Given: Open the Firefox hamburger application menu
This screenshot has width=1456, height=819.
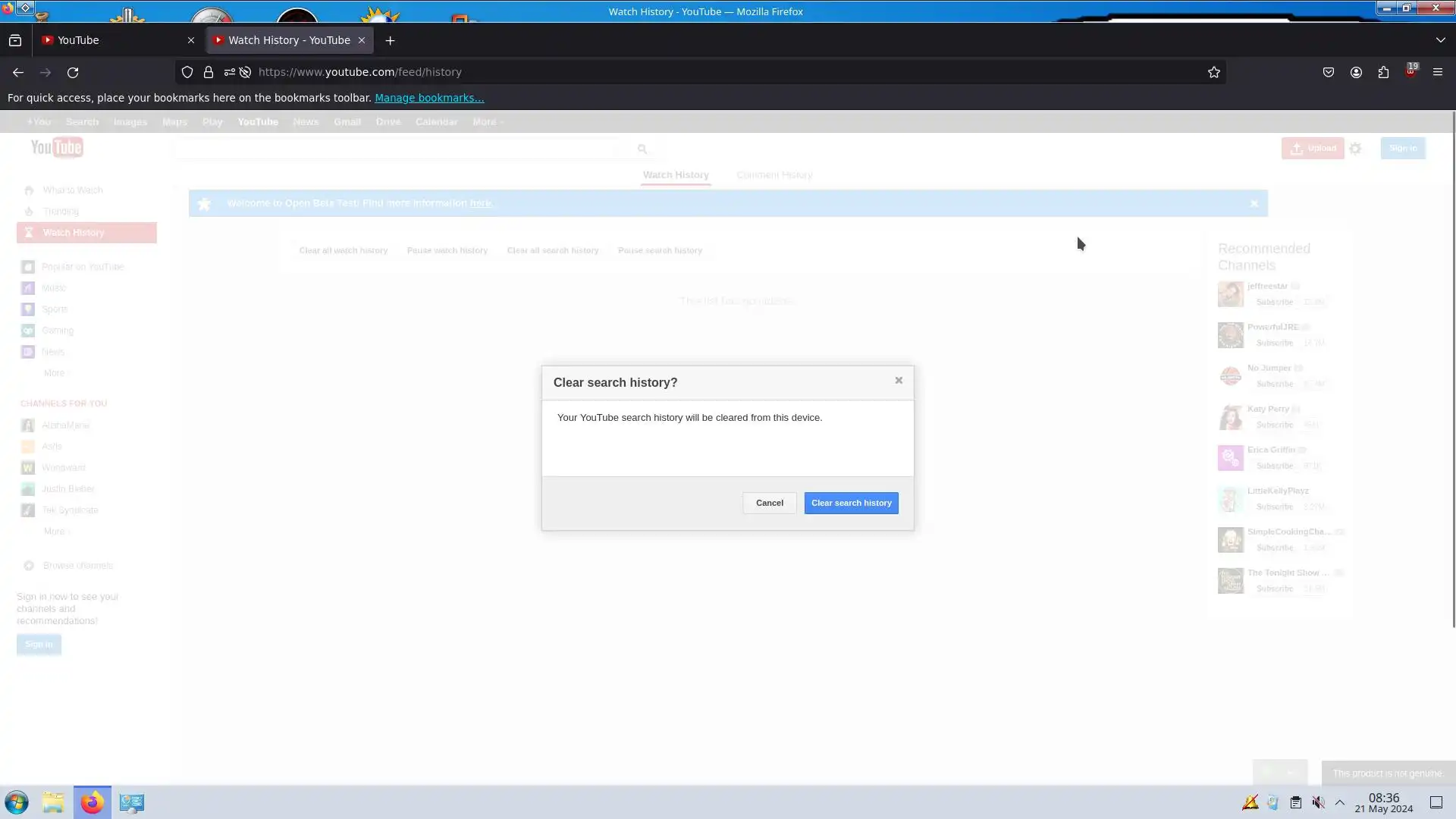Looking at the screenshot, I should coord(1438,72).
